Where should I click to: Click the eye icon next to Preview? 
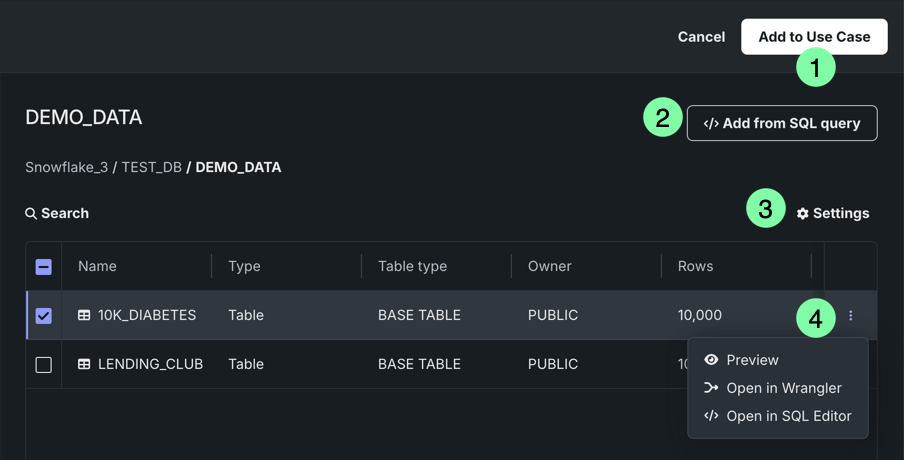[711, 360]
